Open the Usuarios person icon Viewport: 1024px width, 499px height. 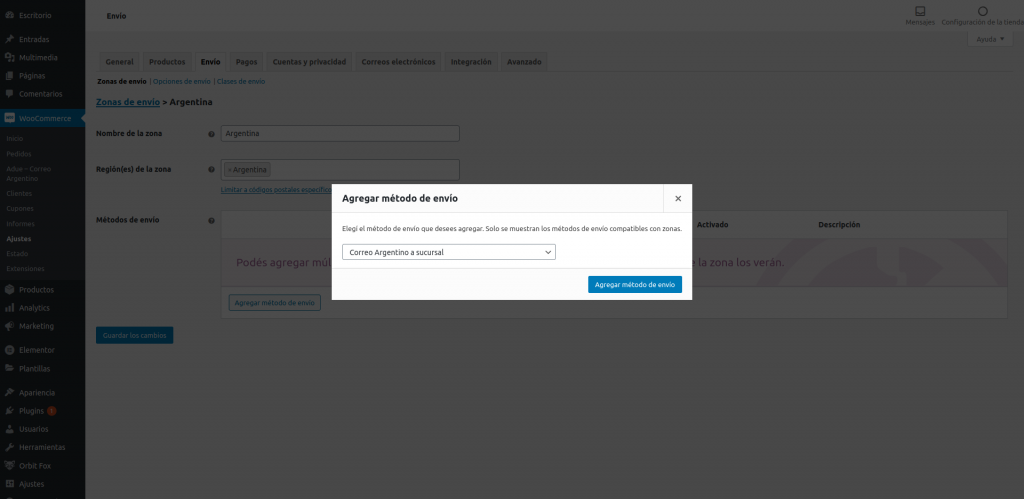[x=9, y=429]
